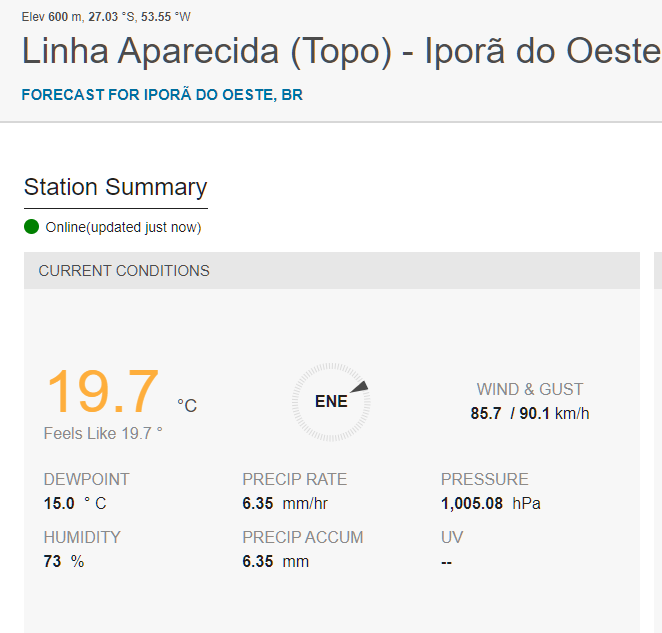
Task: Click the 19.7 temperature reading
Action: pos(103,391)
